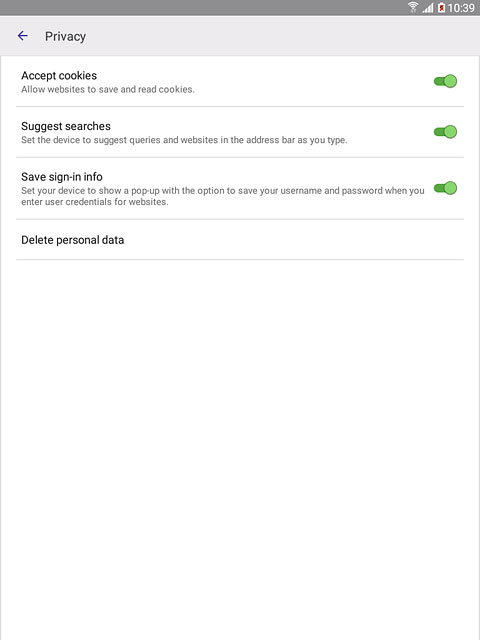Go back using the arrow beside Privacy
This screenshot has height=640, width=480.
[23, 36]
